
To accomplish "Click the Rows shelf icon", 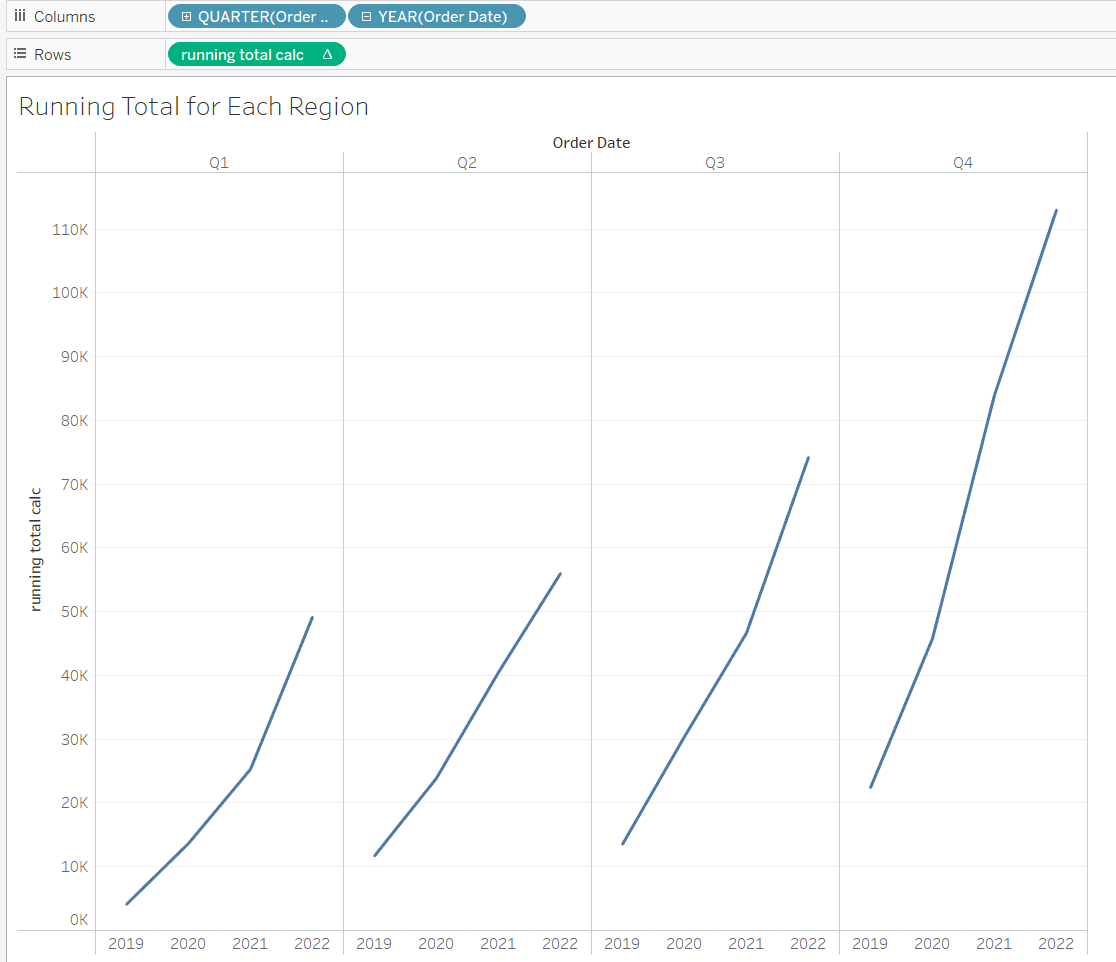I will pos(20,54).
